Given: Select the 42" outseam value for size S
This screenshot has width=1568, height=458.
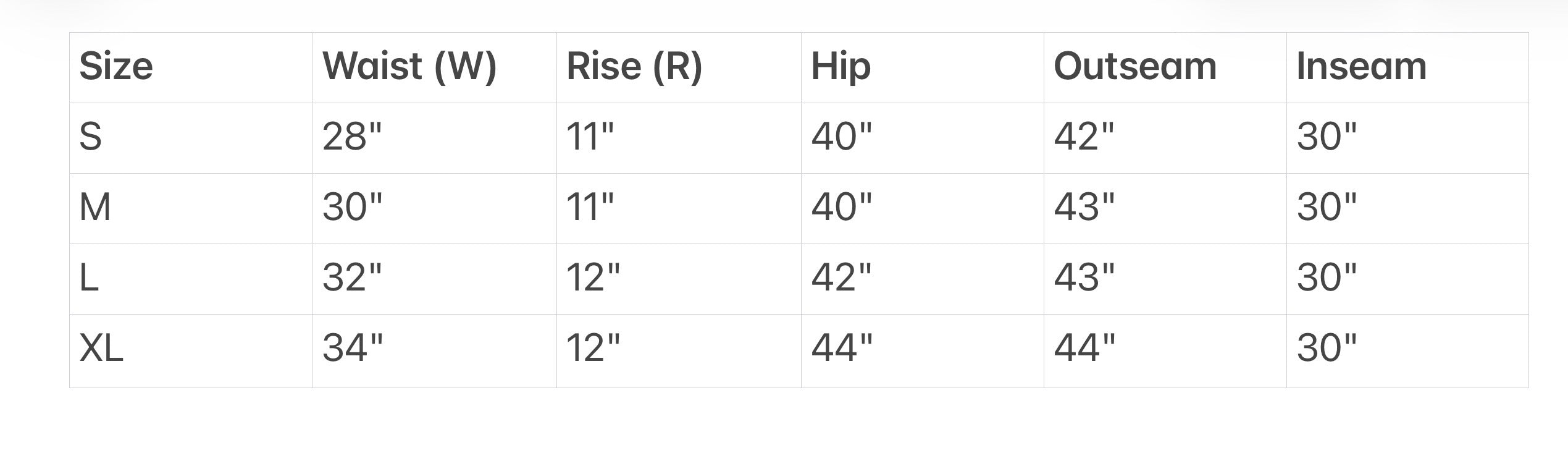Looking at the screenshot, I should [x=1084, y=137].
